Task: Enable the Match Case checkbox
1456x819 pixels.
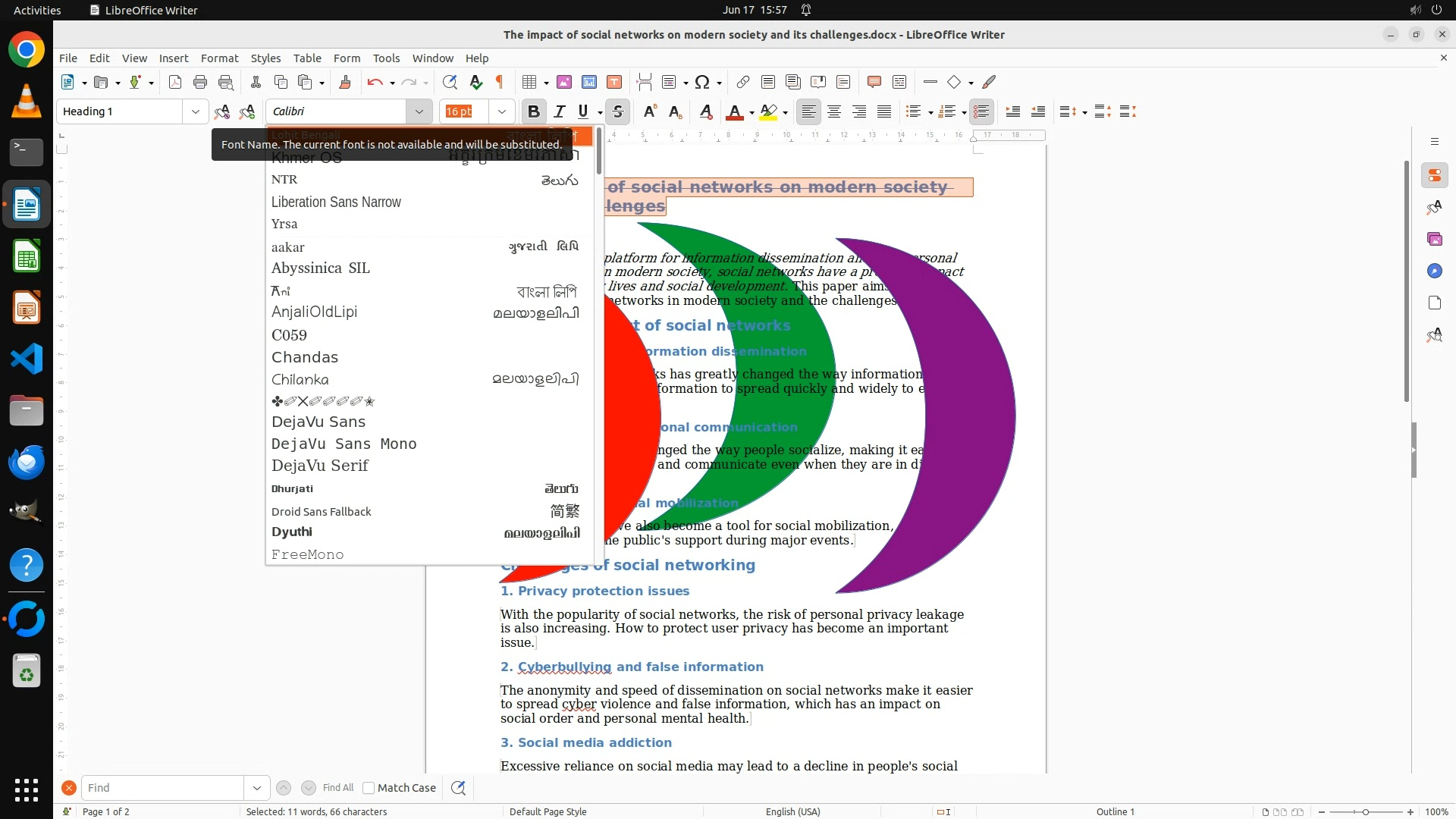Action: point(369,788)
